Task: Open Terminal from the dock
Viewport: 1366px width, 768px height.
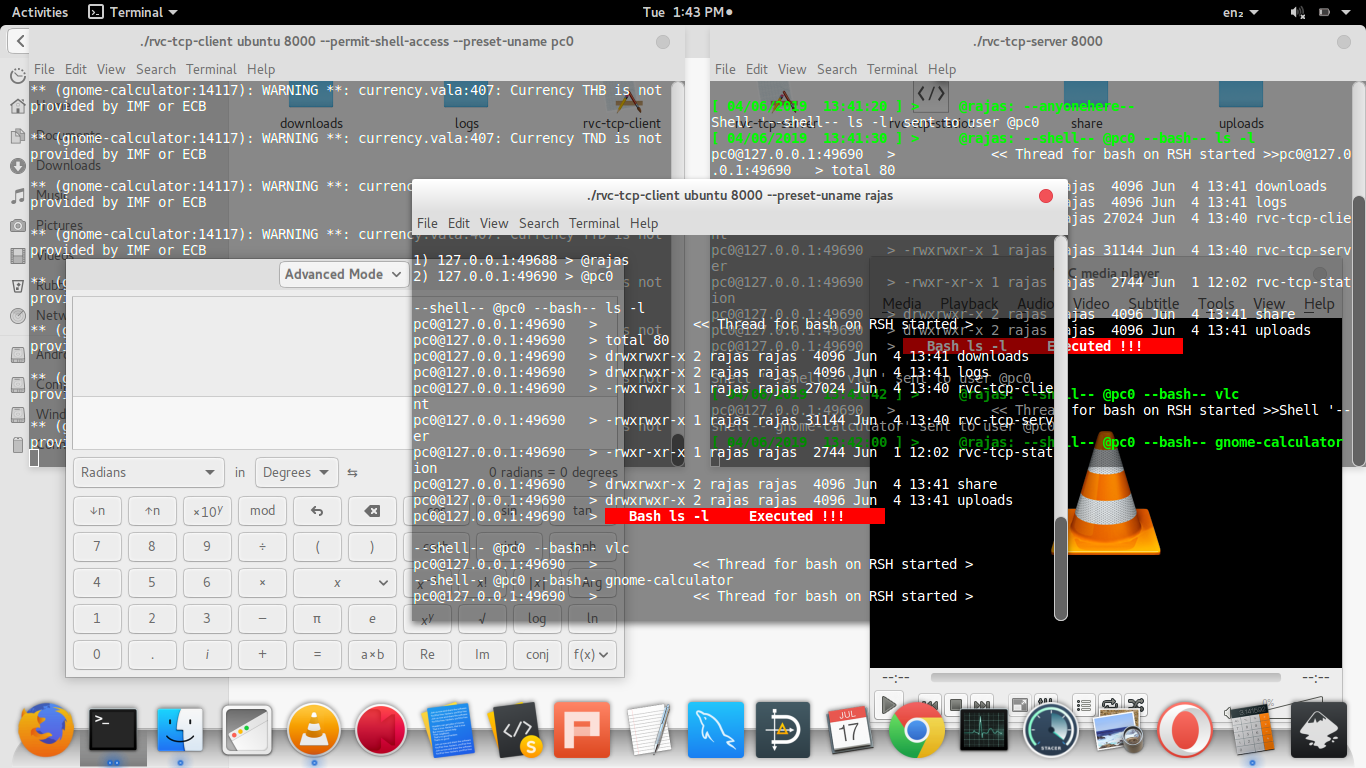Action: (113, 729)
